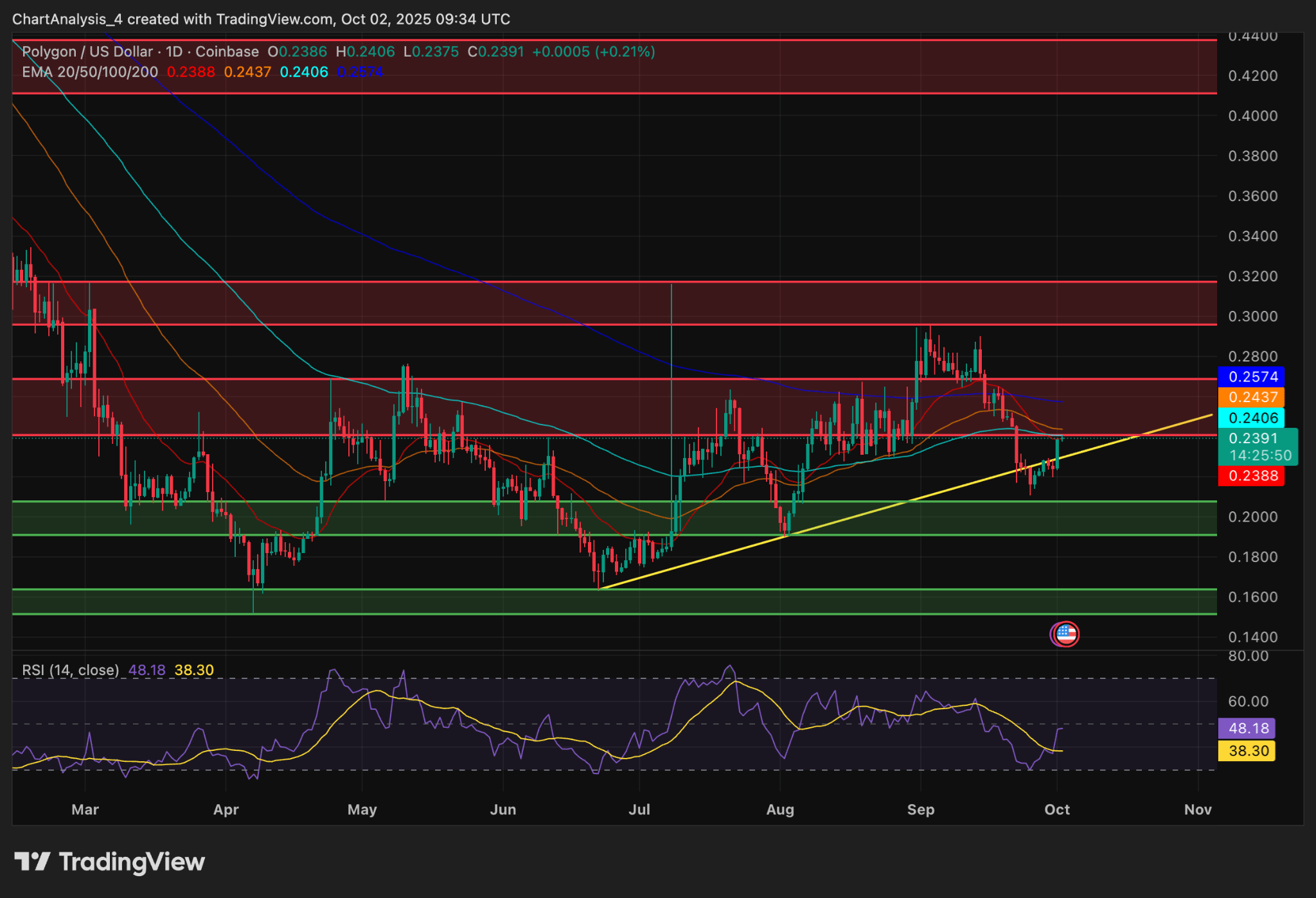Click the US flag economic event marker

point(1065,633)
